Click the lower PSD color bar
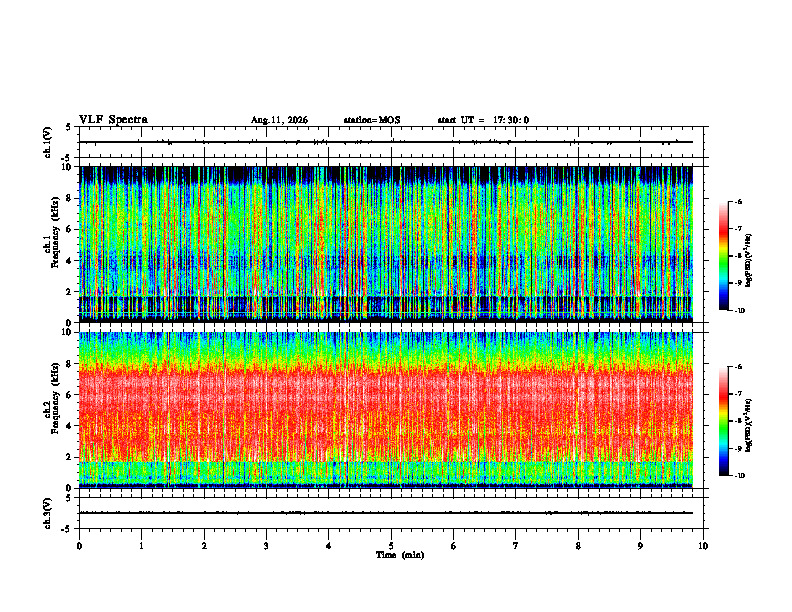The width and height of the screenshot is (792, 612). point(723,421)
